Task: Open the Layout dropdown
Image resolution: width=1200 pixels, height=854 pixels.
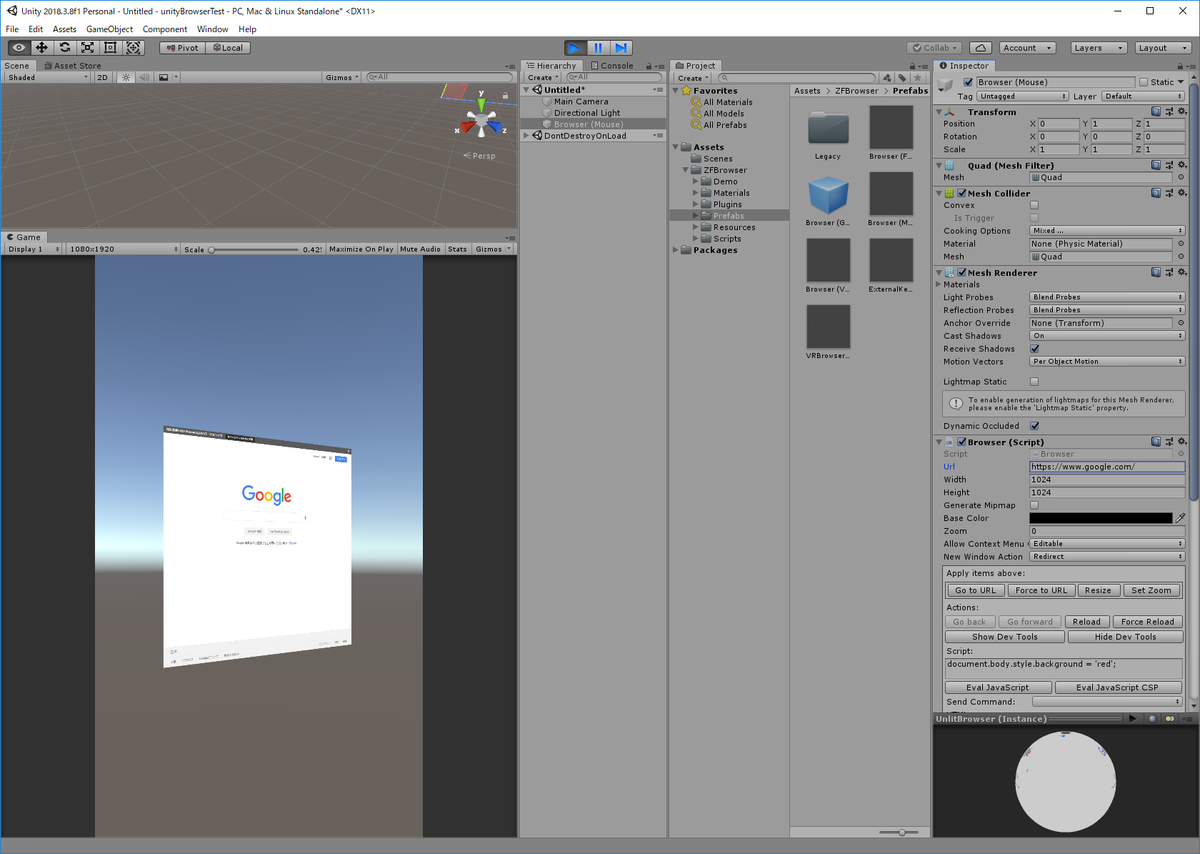Action: click(x=1161, y=47)
